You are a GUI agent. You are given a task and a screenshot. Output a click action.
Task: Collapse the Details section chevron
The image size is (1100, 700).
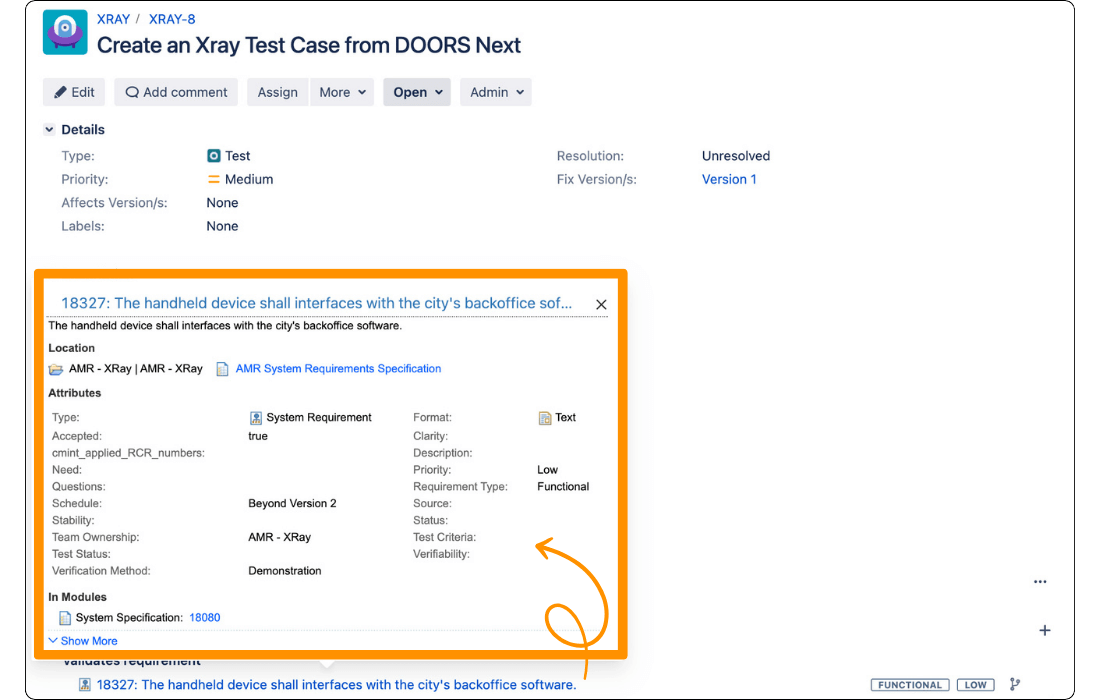(x=49, y=129)
